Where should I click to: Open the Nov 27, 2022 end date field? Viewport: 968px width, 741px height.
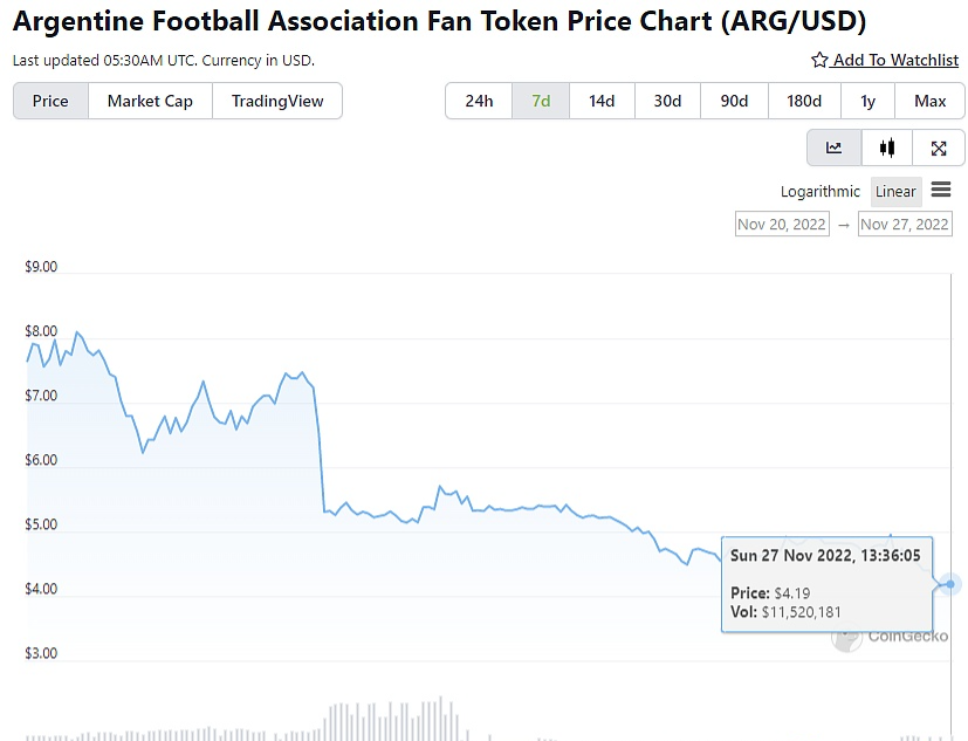point(904,224)
